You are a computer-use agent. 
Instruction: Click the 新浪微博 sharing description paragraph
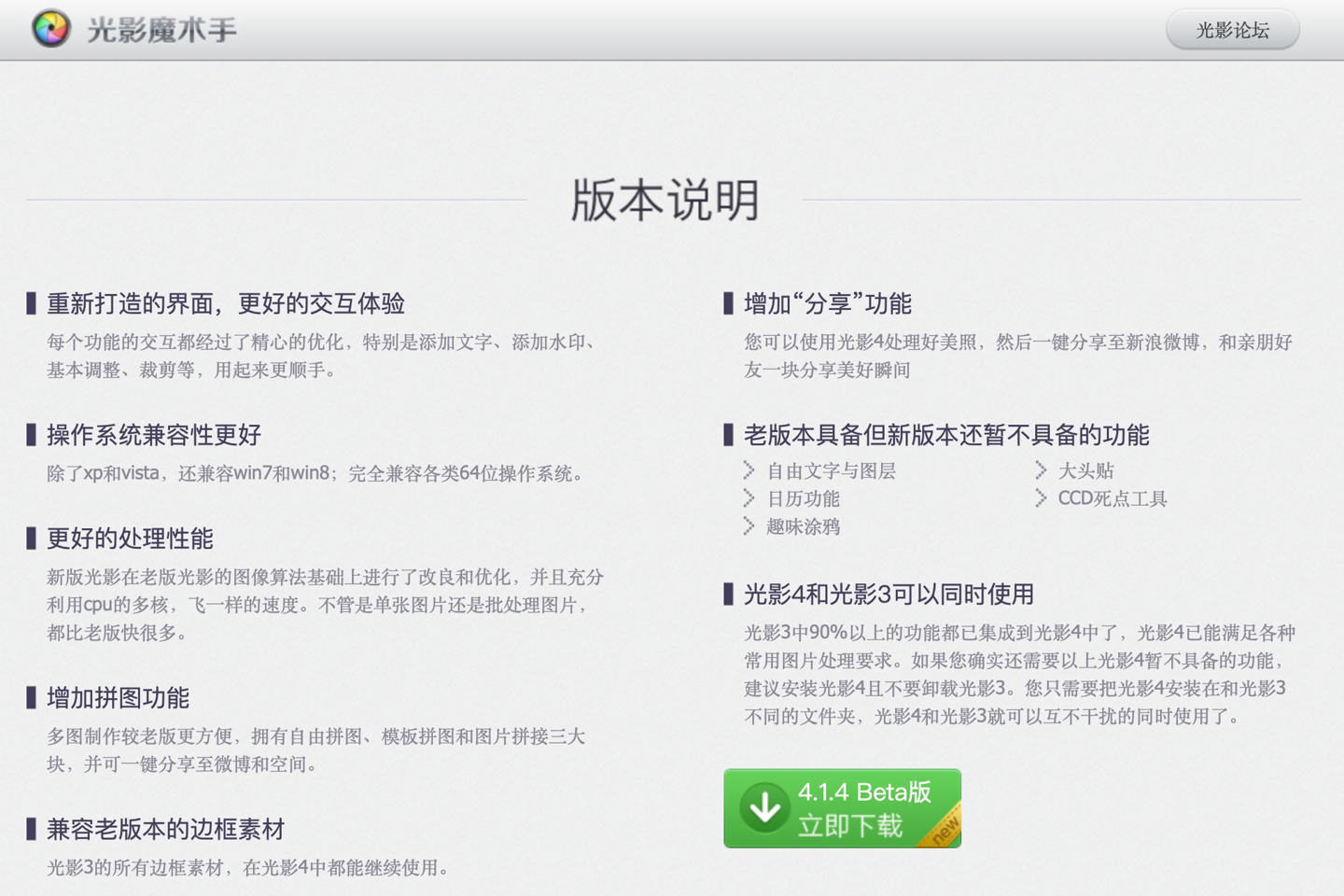point(1018,357)
